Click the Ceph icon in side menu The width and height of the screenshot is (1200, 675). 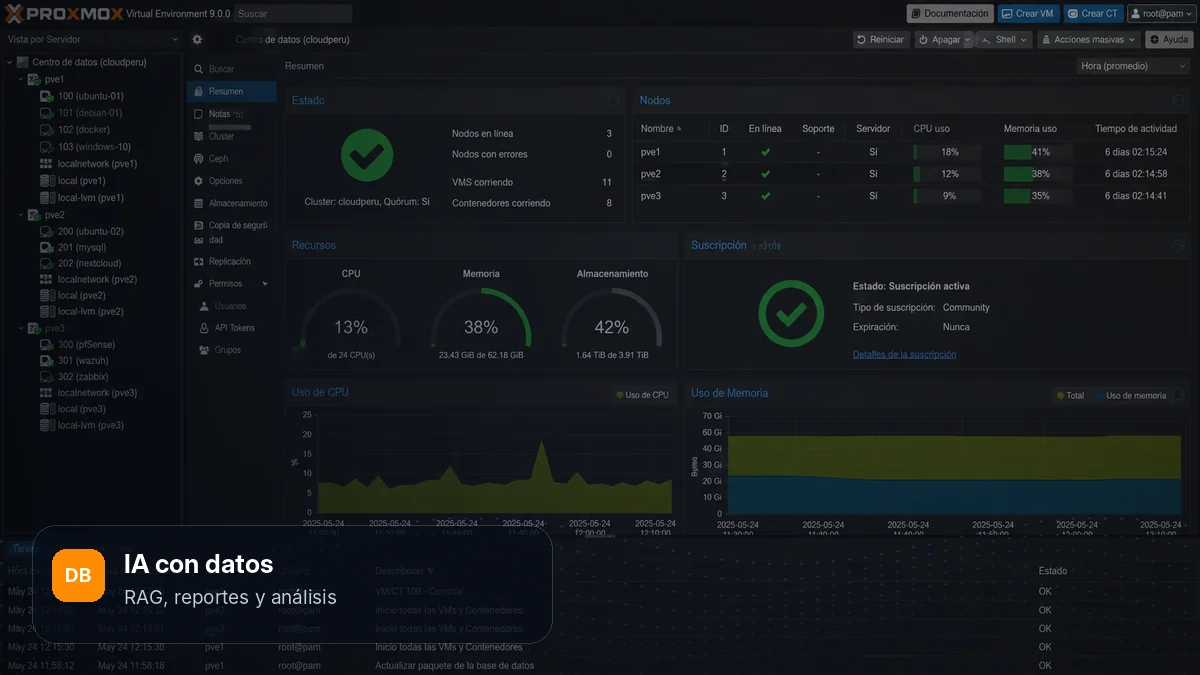[x=198, y=158]
